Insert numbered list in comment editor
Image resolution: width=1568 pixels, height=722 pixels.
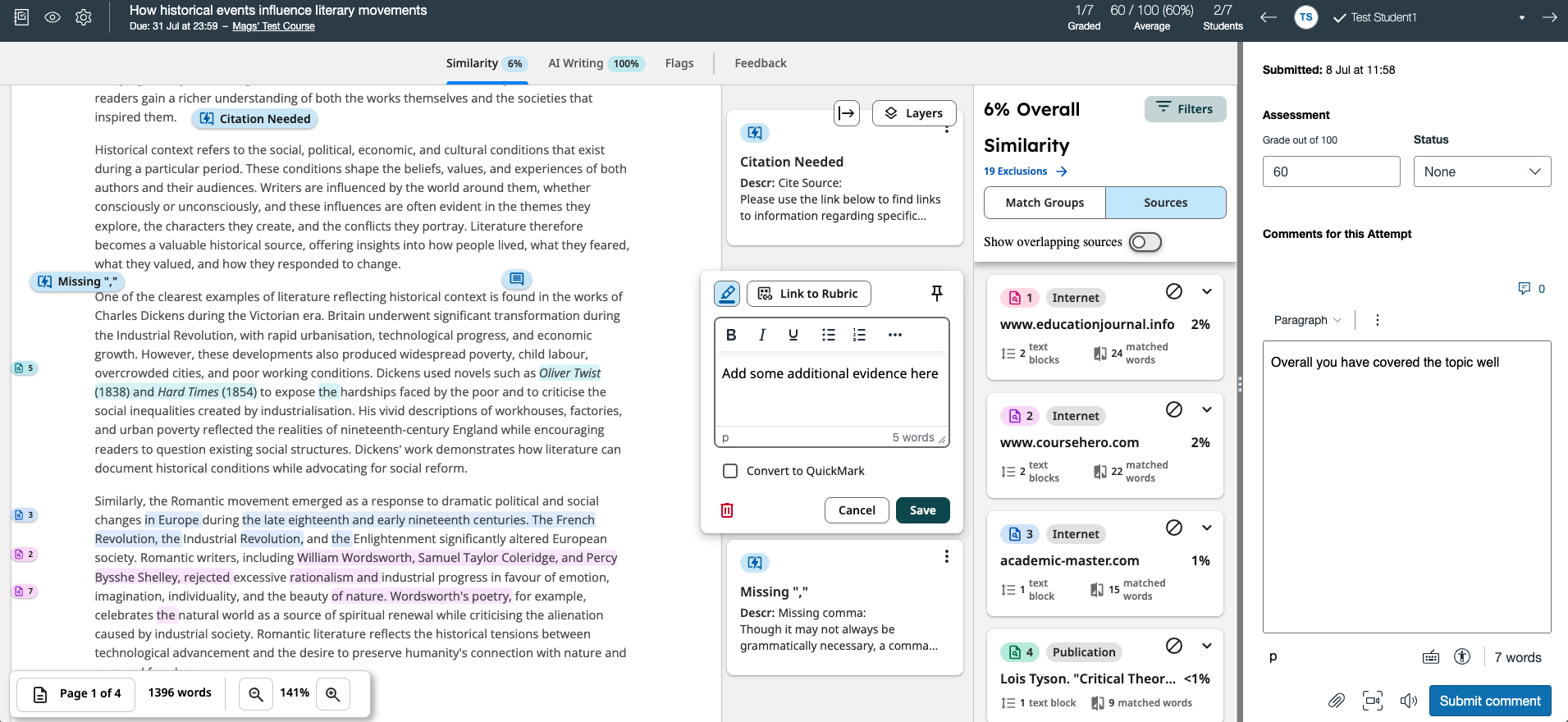pos(859,335)
